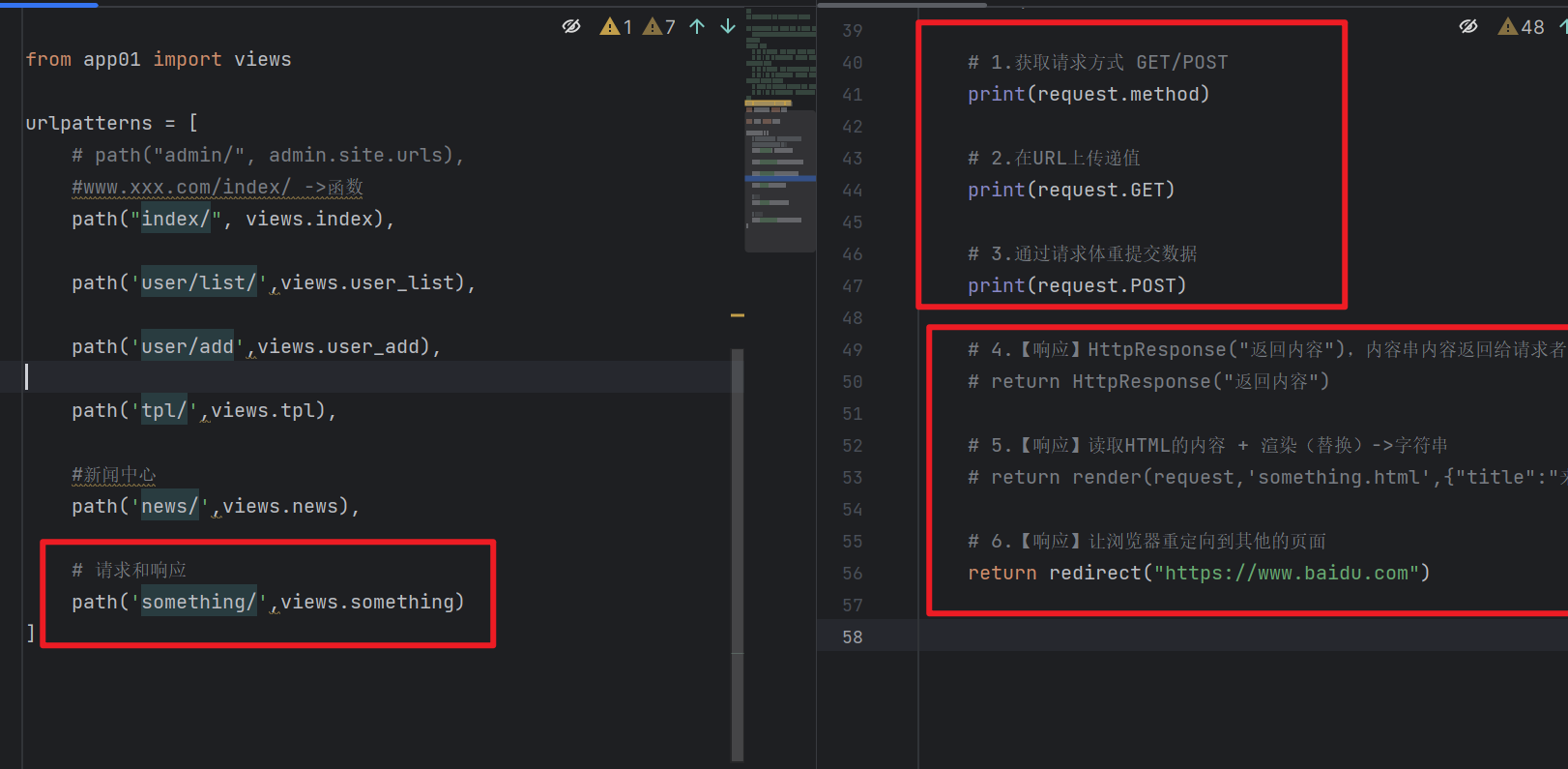Screen dimensions: 1568x769
Task: Click the warning indicator showing 7 in left editor
Action: pyautogui.click(x=659, y=26)
